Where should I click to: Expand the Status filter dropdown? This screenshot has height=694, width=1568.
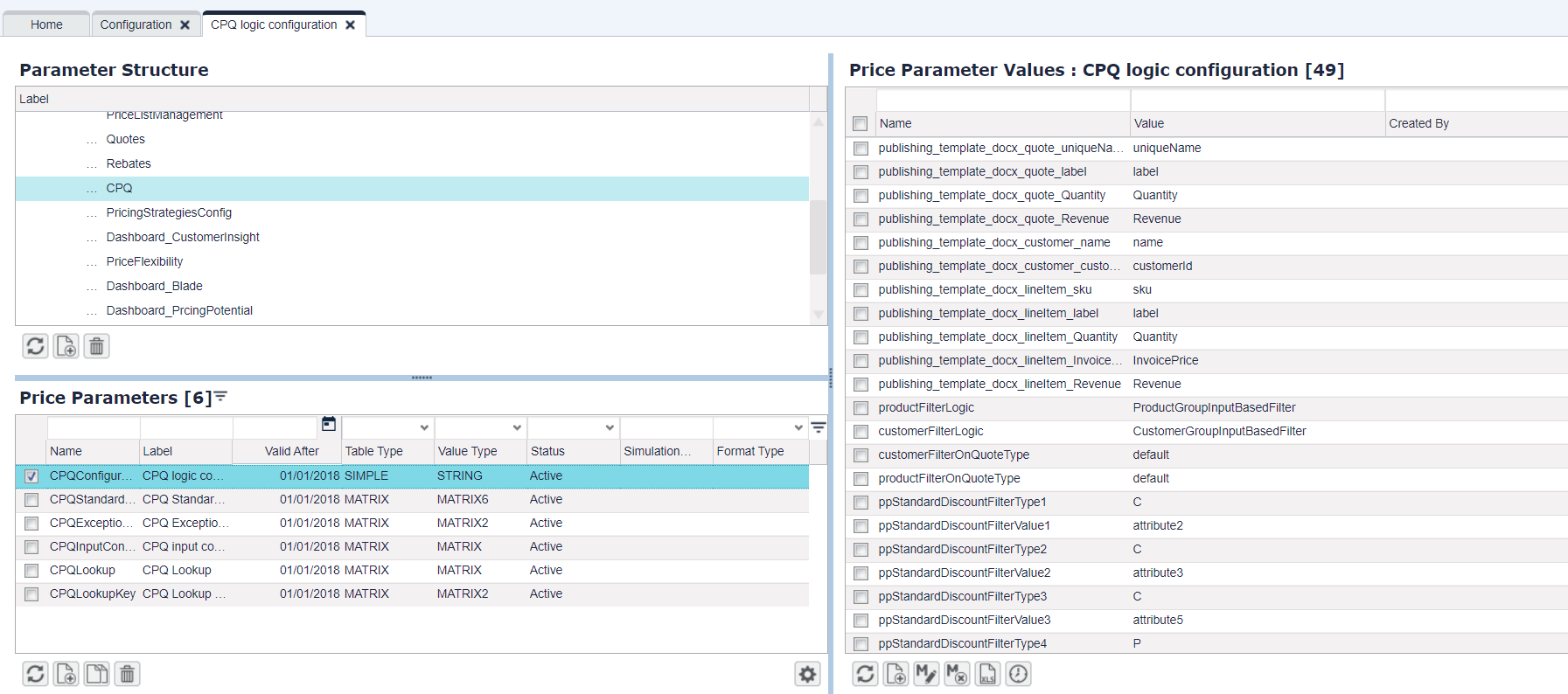[x=610, y=427]
